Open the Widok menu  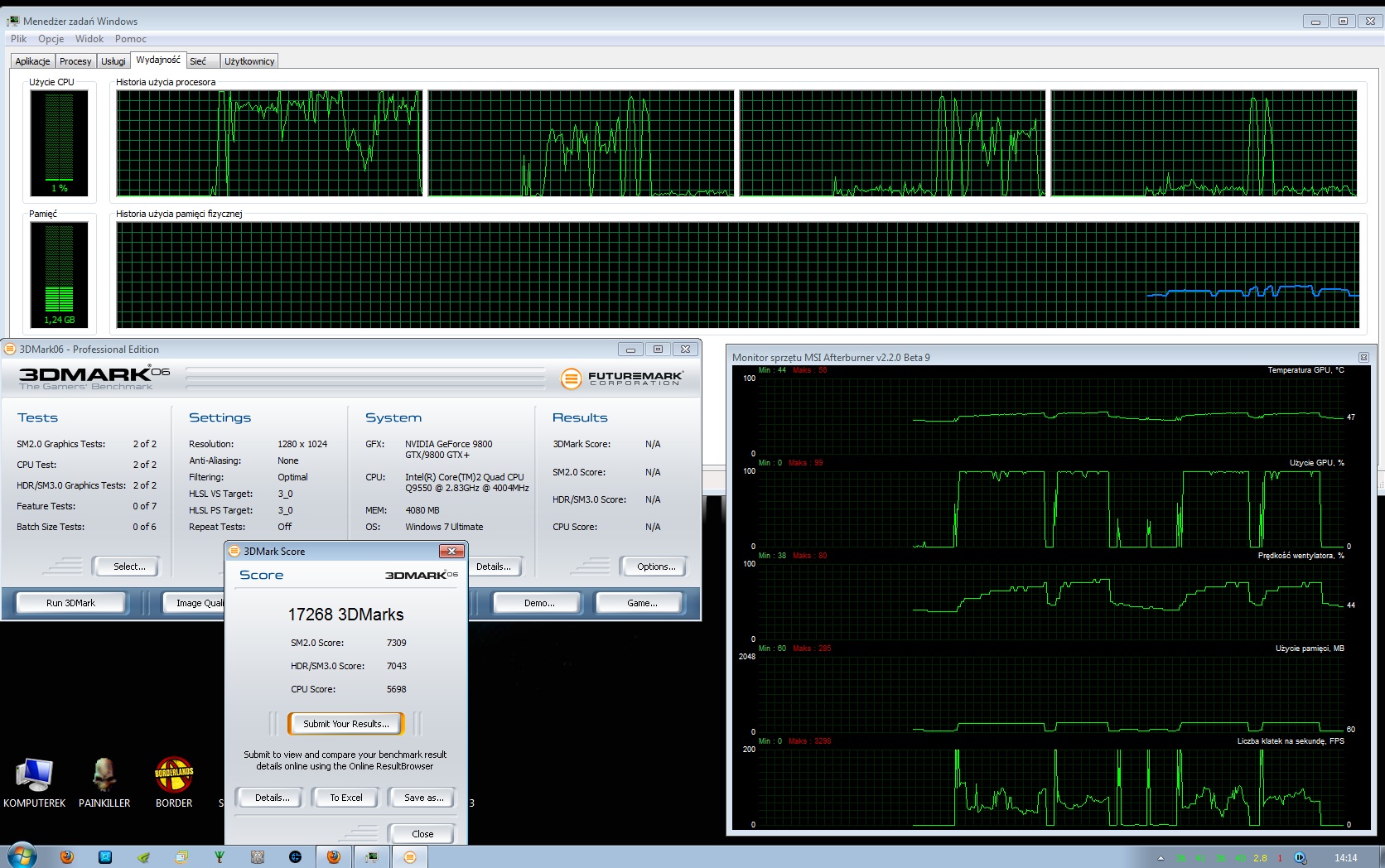coord(89,39)
